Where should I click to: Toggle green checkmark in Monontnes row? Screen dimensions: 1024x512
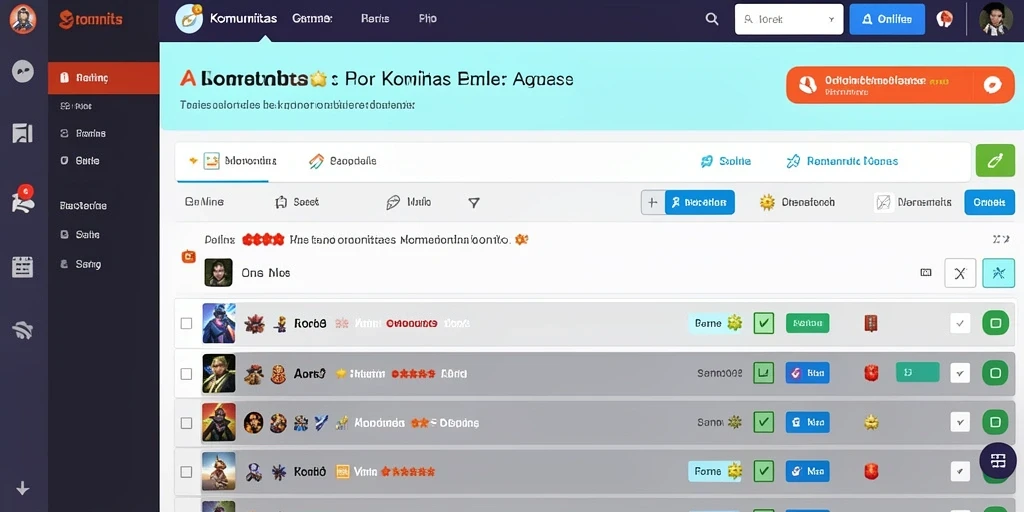tap(763, 422)
